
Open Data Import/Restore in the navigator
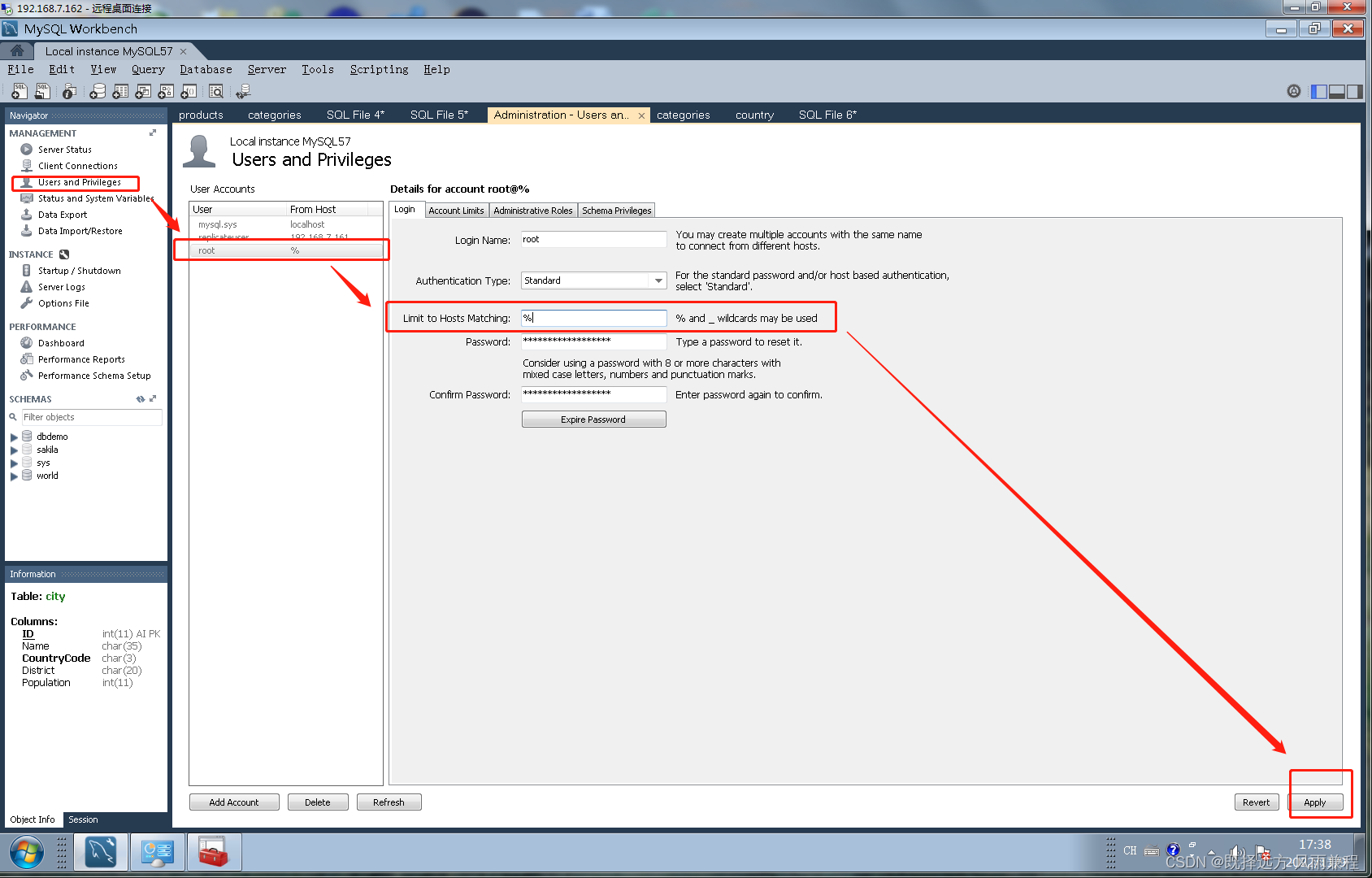click(80, 231)
